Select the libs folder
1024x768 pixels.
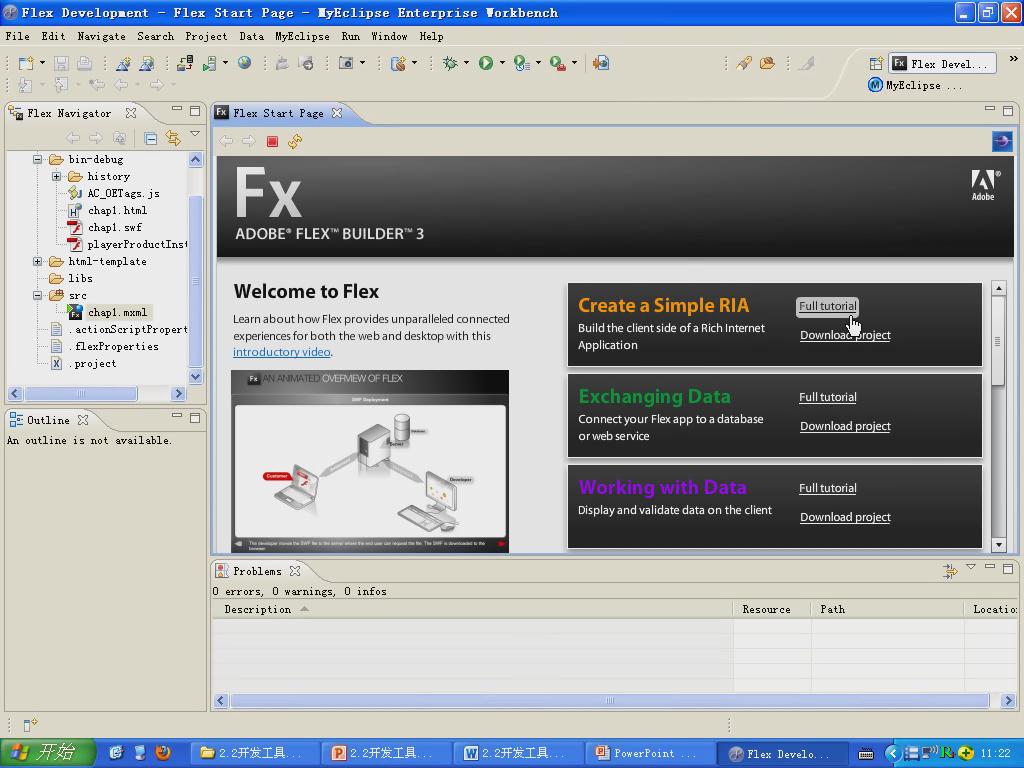[80, 278]
